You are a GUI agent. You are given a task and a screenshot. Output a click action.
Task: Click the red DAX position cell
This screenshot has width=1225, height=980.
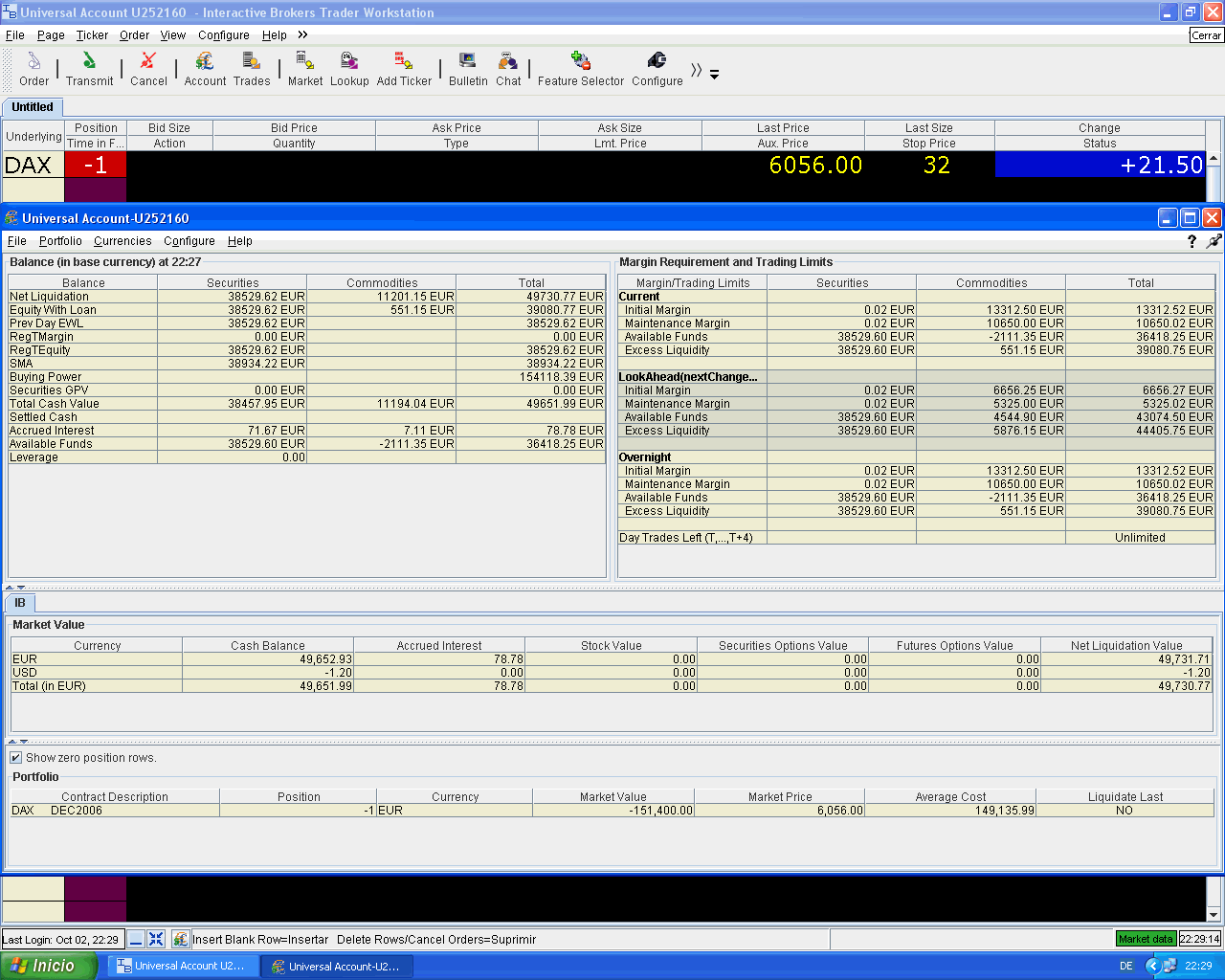coord(95,165)
